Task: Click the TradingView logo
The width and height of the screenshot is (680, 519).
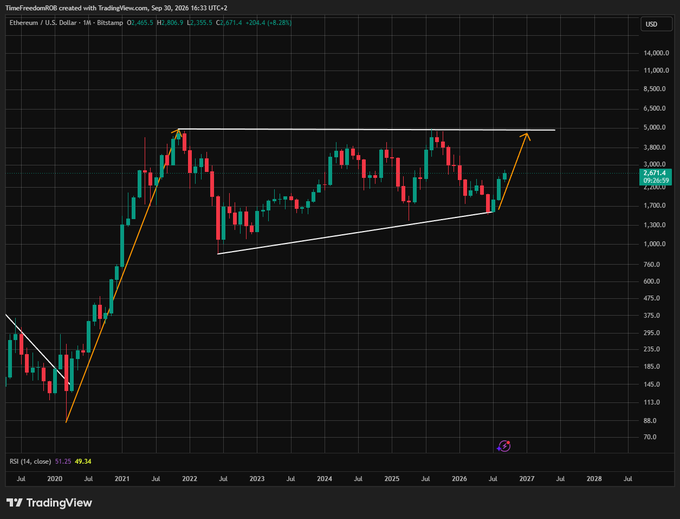Action: [x=49, y=503]
